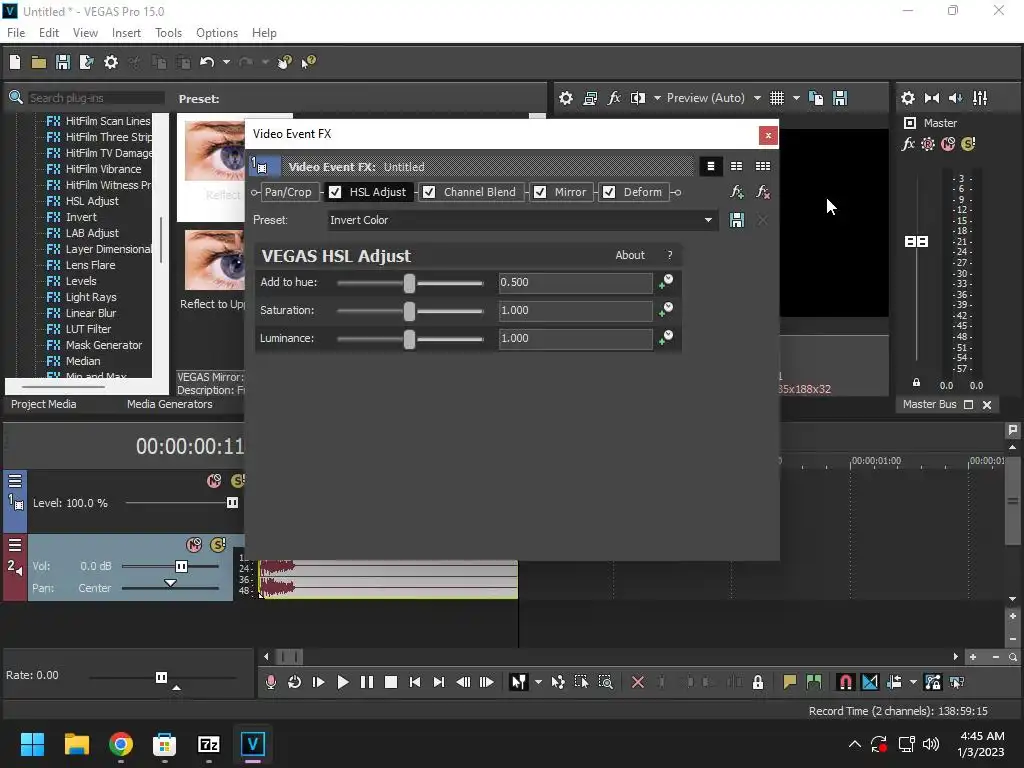Open the Preview (Auto) quality dropdown
This screenshot has width=1024, height=768.
pos(758,98)
